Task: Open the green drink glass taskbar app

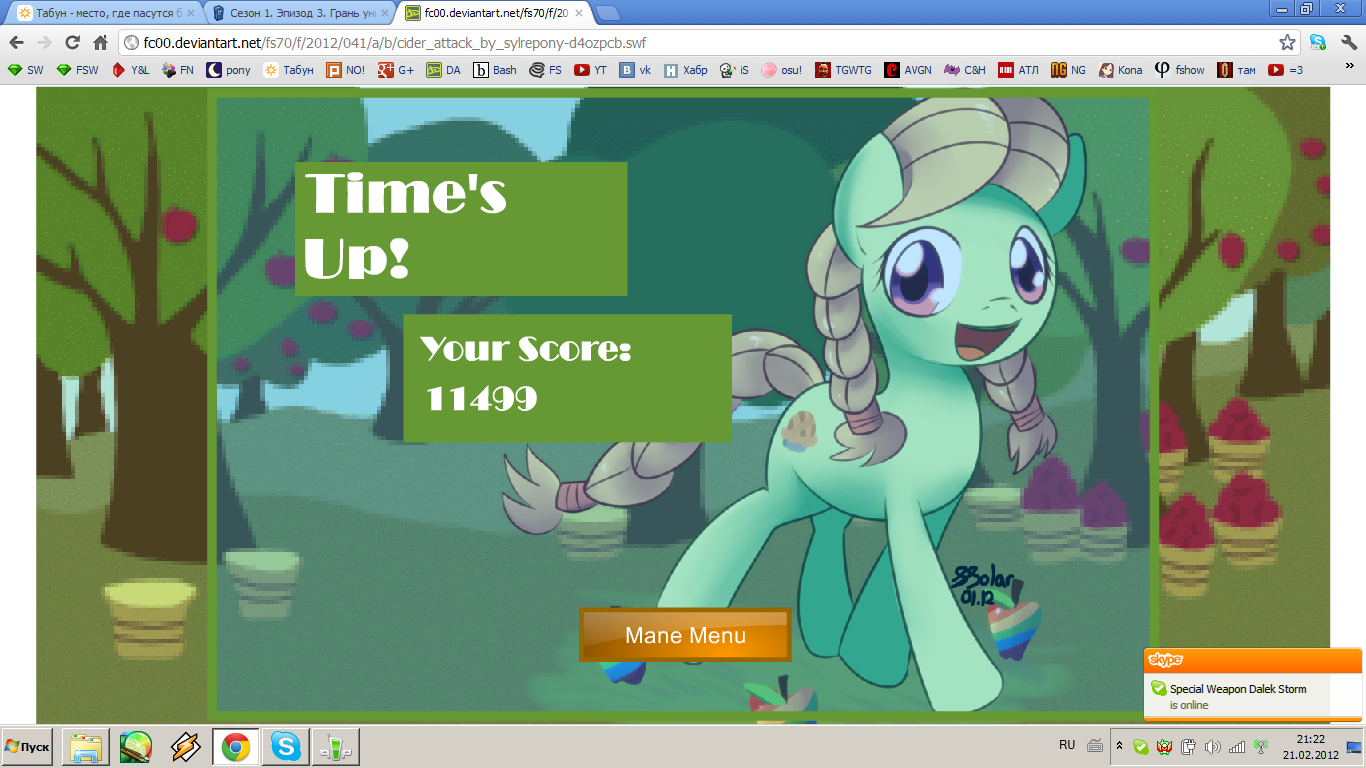Action: coord(336,747)
